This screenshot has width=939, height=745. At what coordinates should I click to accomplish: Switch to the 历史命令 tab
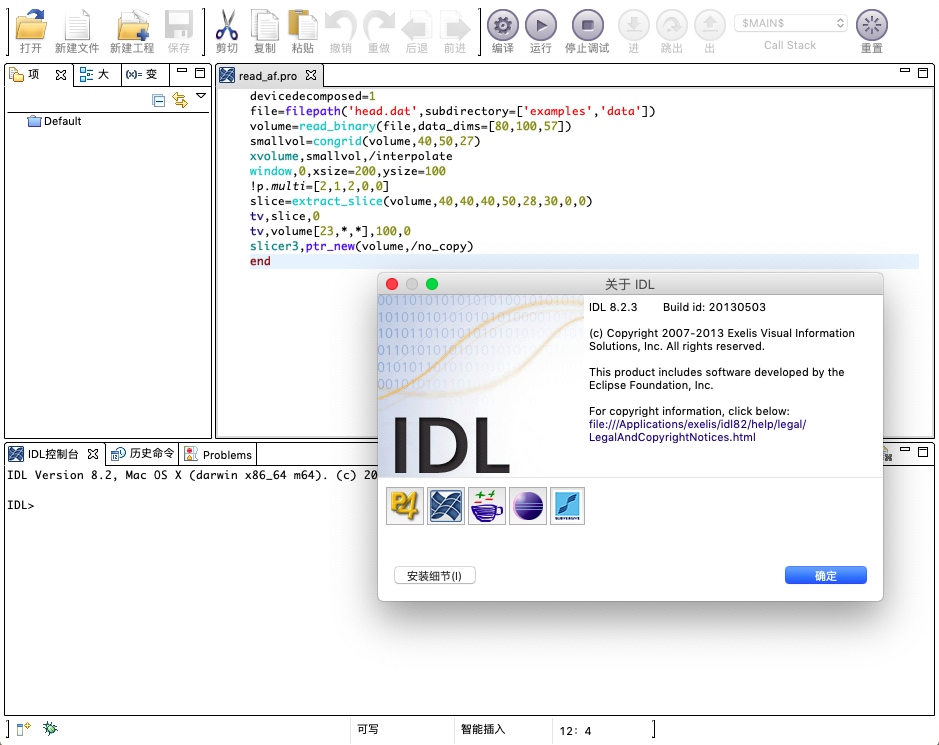click(x=144, y=454)
